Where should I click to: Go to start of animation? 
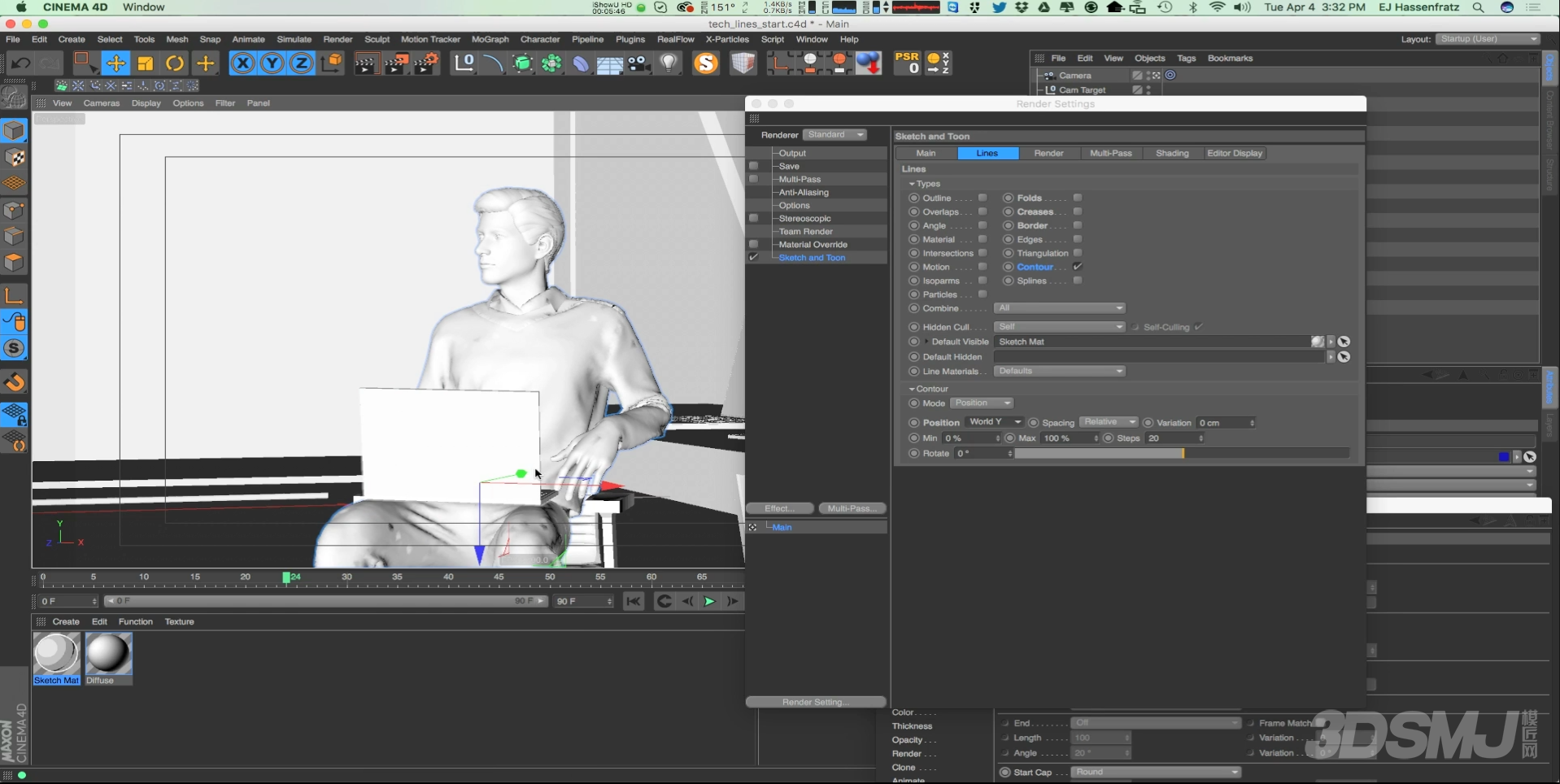(634, 601)
